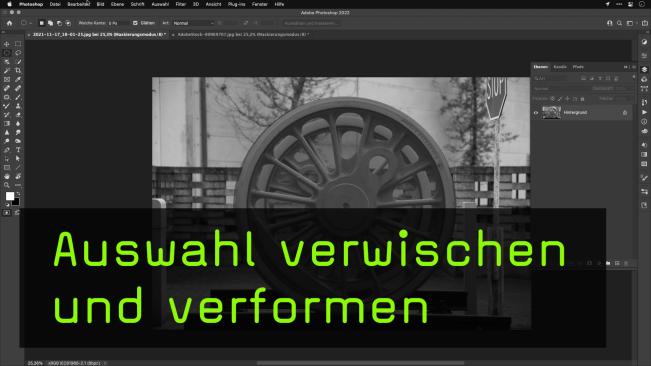Create a new layer using panel bottom icon

point(617,263)
